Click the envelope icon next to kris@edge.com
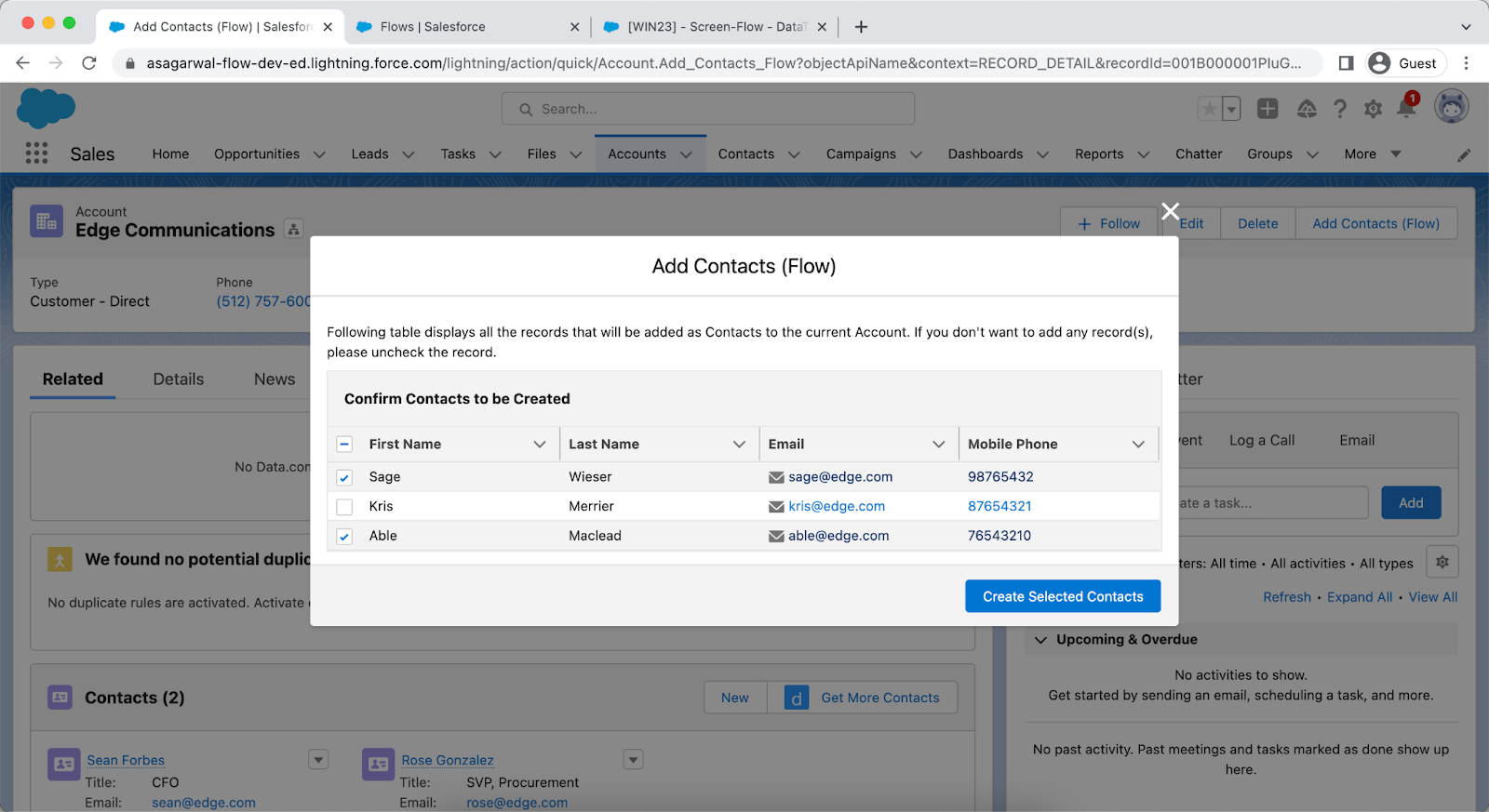The height and width of the screenshot is (812, 1489). tap(776, 507)
